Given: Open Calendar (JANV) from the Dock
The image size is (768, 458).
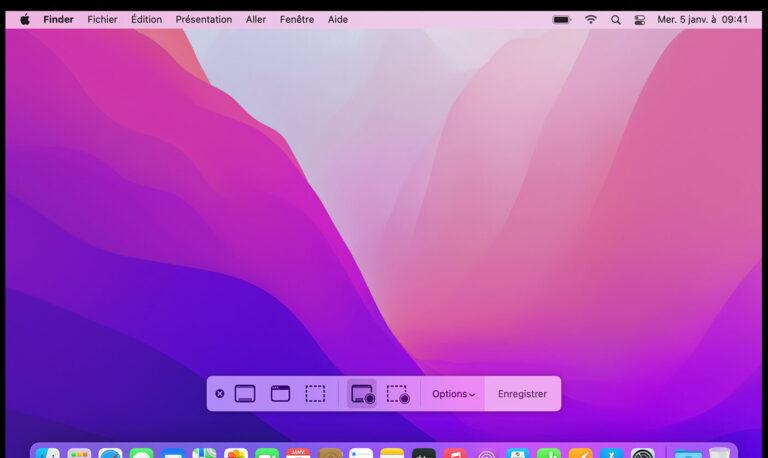Looking at the screenshot, I should tap(298, 453).
